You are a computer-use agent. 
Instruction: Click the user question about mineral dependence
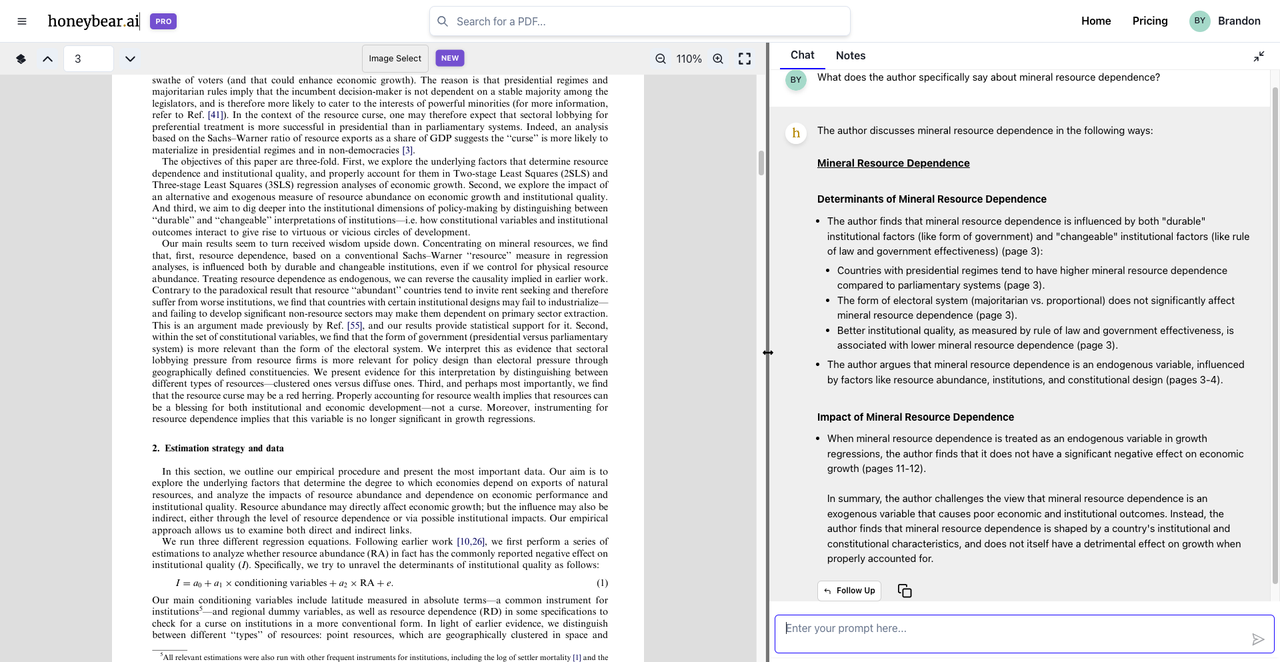click(988, 77)
